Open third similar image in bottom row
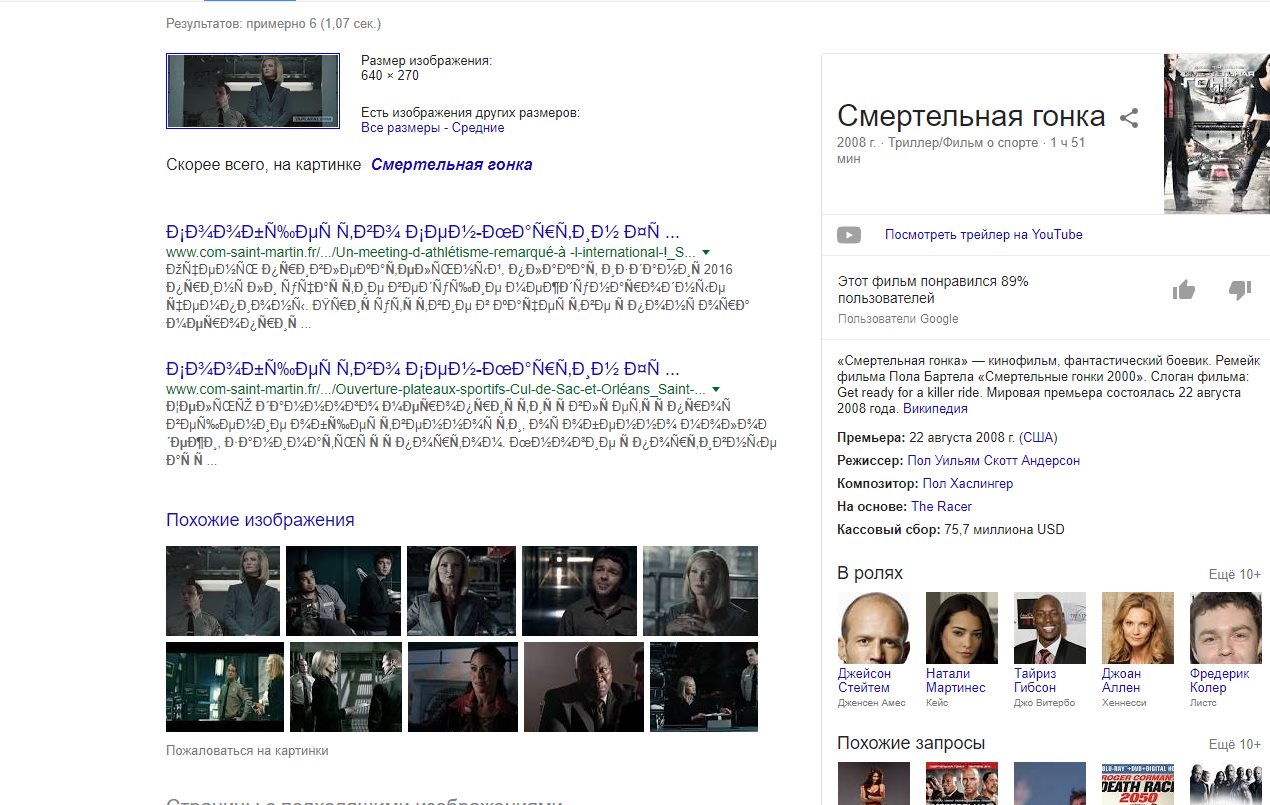This screenshot has width=1270, height=805. (463, 687)
